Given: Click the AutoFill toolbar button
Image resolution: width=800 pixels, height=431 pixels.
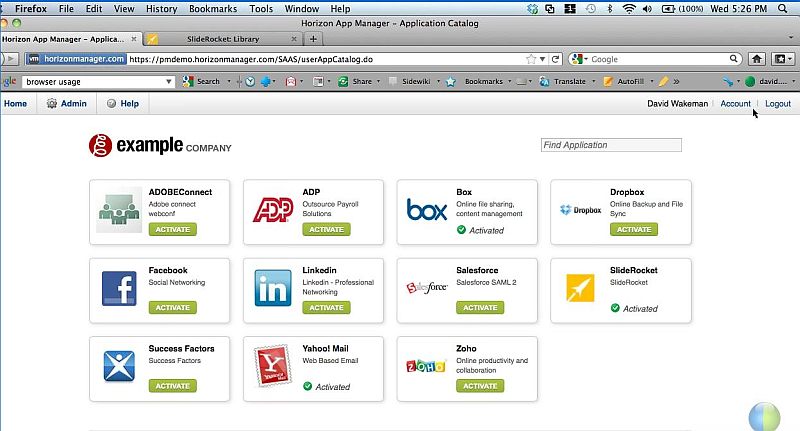Looking at the screenshot, I should coord(623,82).
